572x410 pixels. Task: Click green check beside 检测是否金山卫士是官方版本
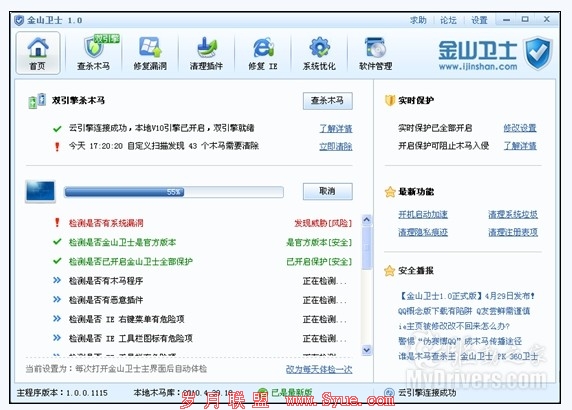(57, 242)
